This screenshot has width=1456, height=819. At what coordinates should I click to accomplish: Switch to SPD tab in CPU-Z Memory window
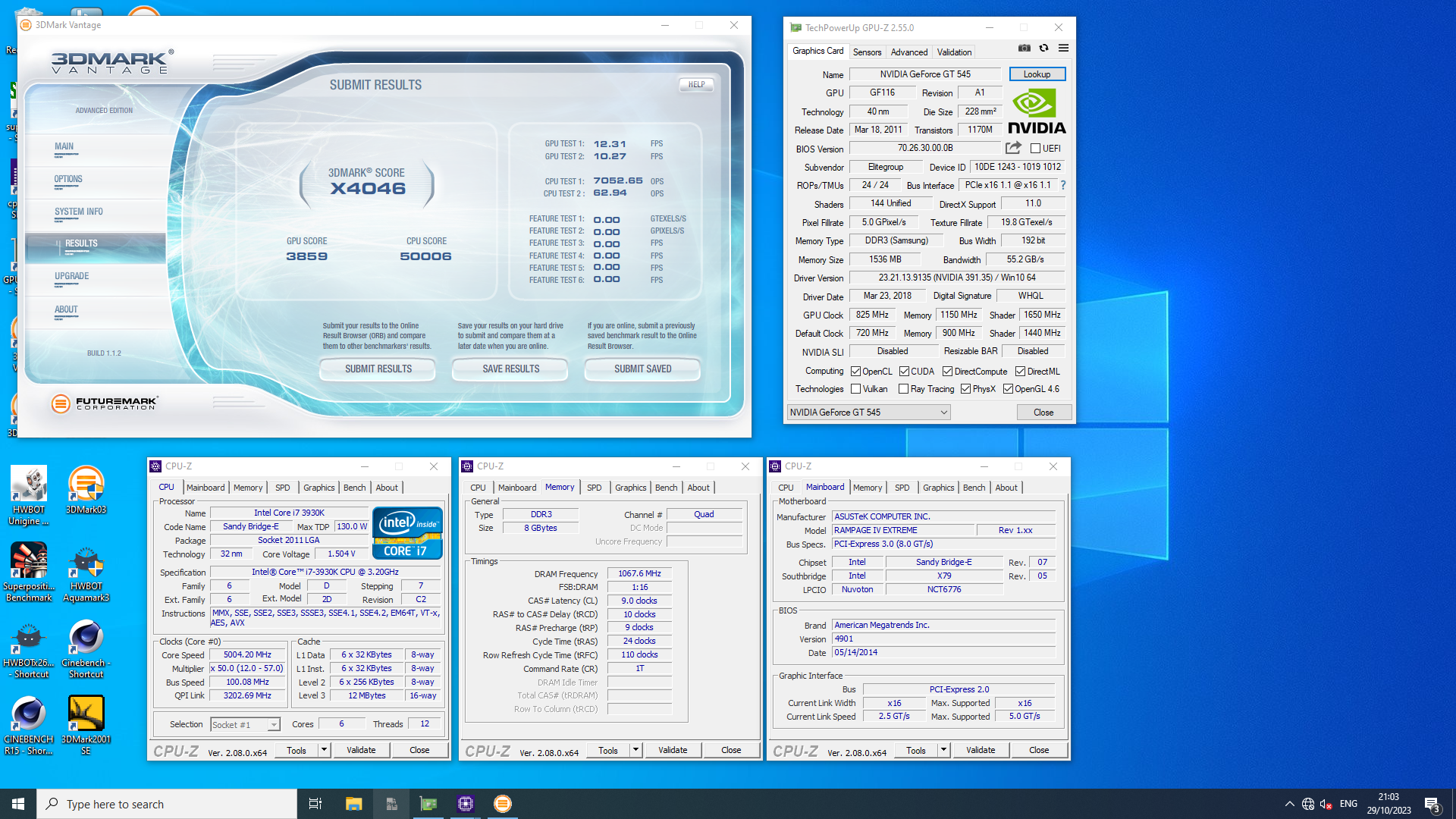[594, 488]
